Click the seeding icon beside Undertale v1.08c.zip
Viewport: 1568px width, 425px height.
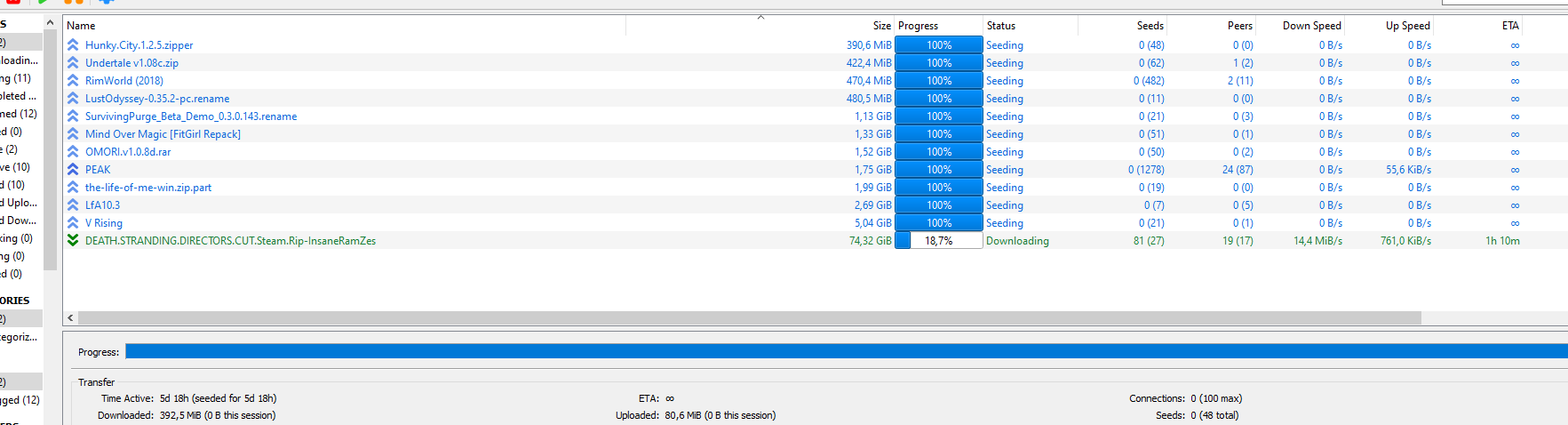(73, 62)
